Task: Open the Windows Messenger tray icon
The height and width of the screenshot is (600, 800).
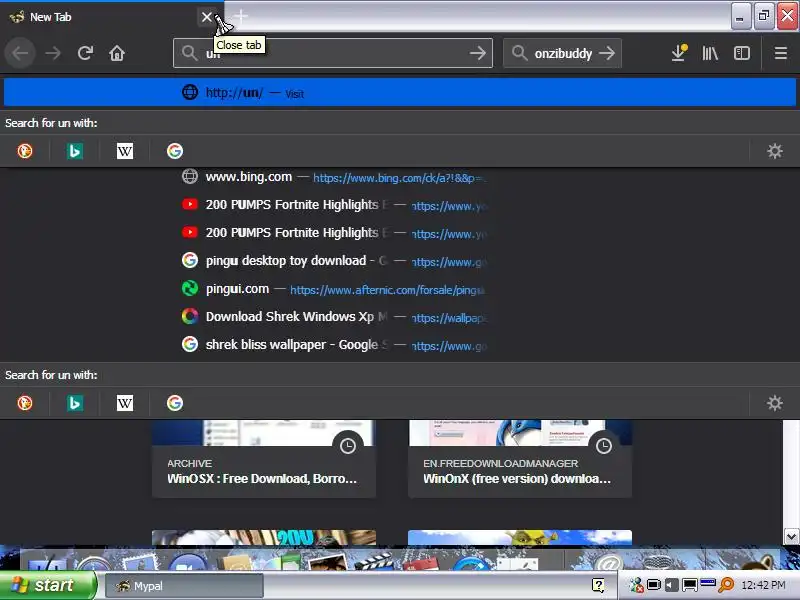Action: [636, 585]
